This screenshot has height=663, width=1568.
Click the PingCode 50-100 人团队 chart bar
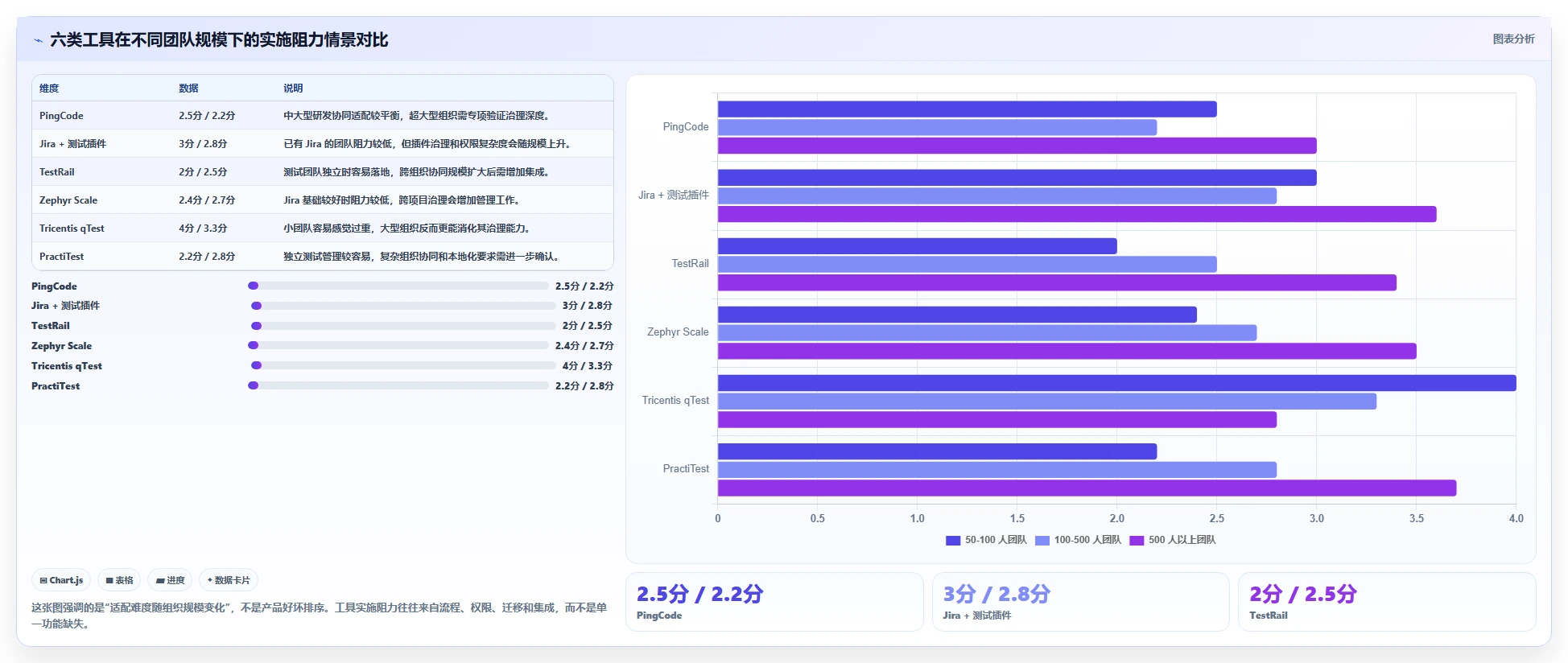click(x=967, y=109)
